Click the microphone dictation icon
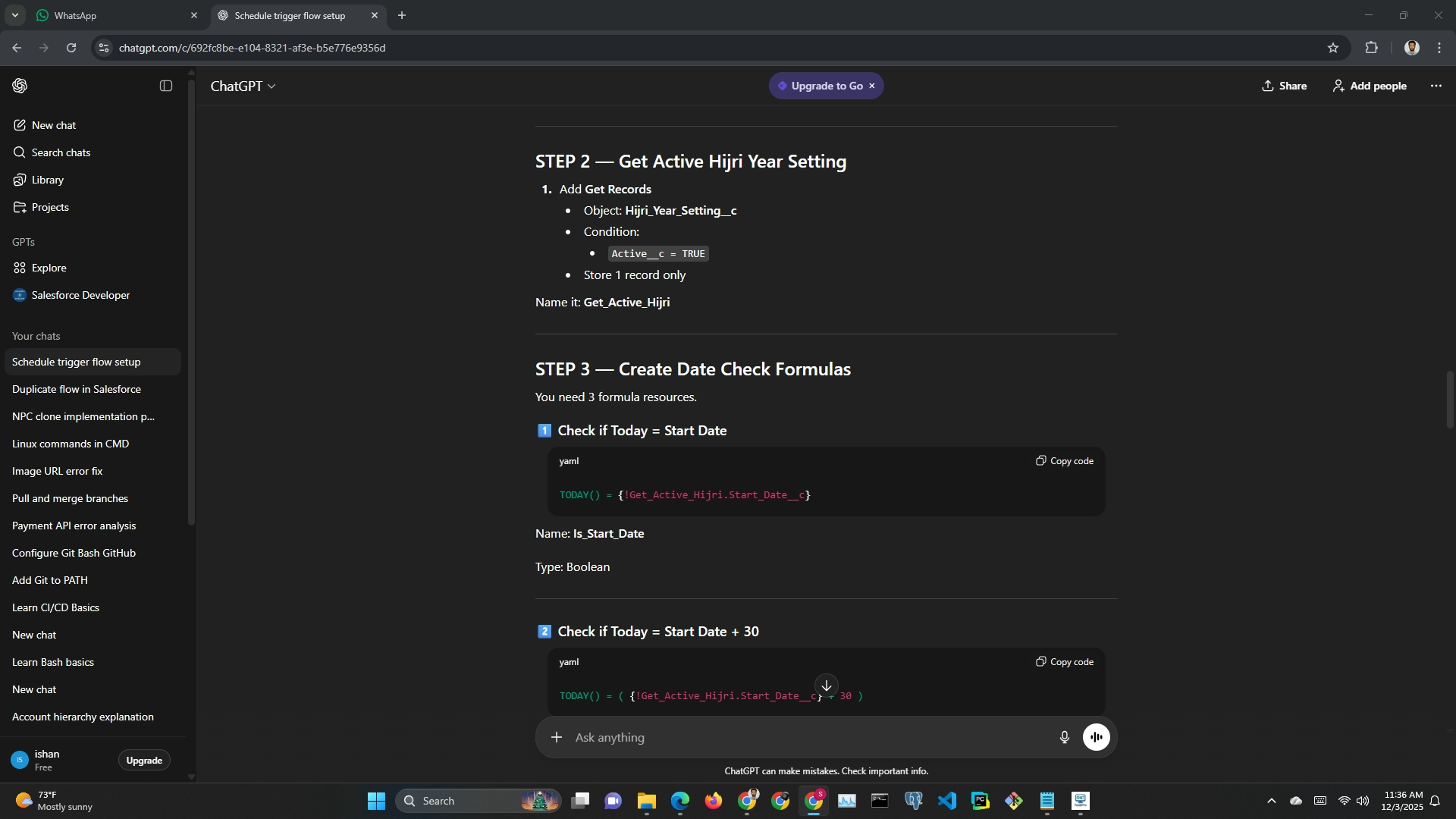The image size is (1456, 819). pyautogui.click(x=1064, y=737)
